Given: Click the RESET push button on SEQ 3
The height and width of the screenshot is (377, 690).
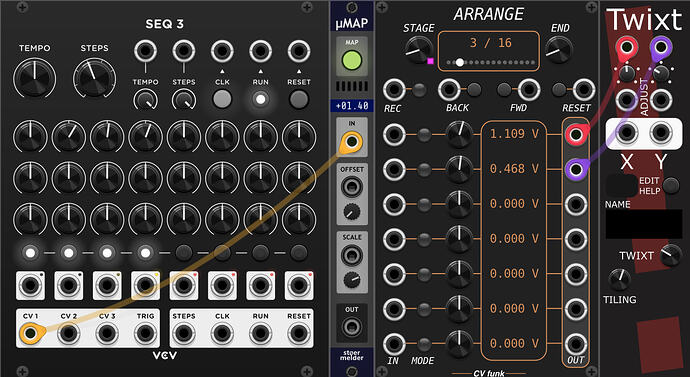Looking at the screenshot, I should (299, 99).
